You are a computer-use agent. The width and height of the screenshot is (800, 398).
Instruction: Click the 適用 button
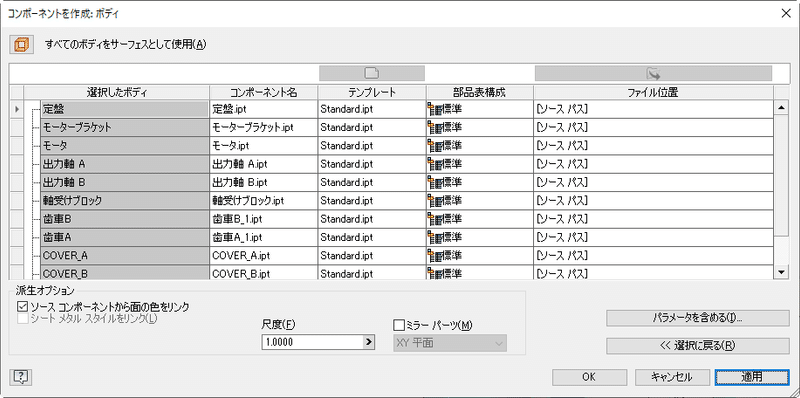pyautogui.click(x=752, y=377)
